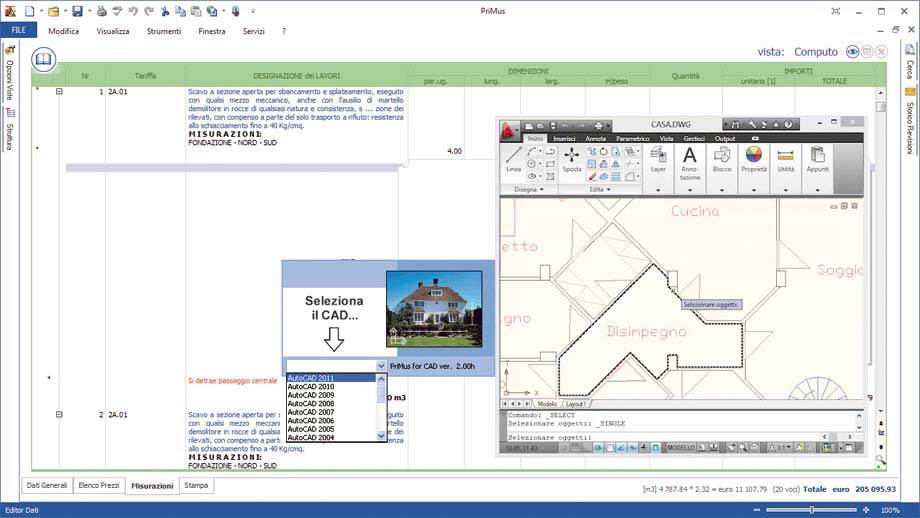This screenshot has height=518, width=920.
Task: Click the house photo thumbnail
Action: (x=434, y=309)
